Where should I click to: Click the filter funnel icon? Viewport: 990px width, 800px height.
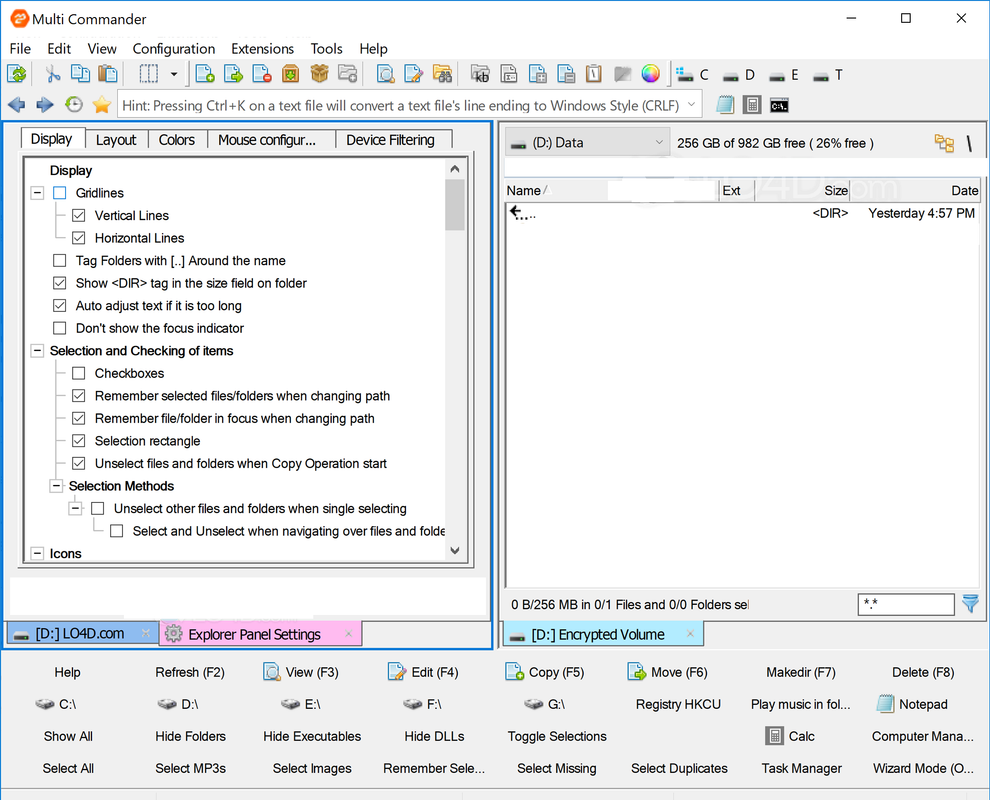coord(970,604)
